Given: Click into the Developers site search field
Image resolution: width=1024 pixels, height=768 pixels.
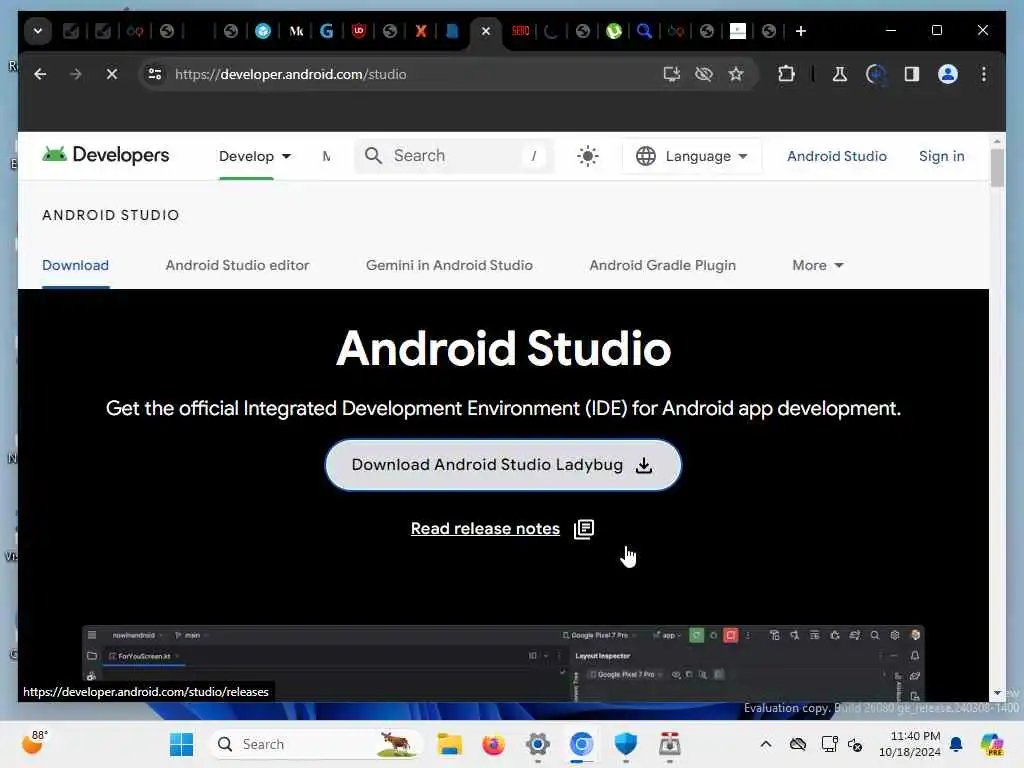Looking at the screenshot, I should (x=454, y=155).
